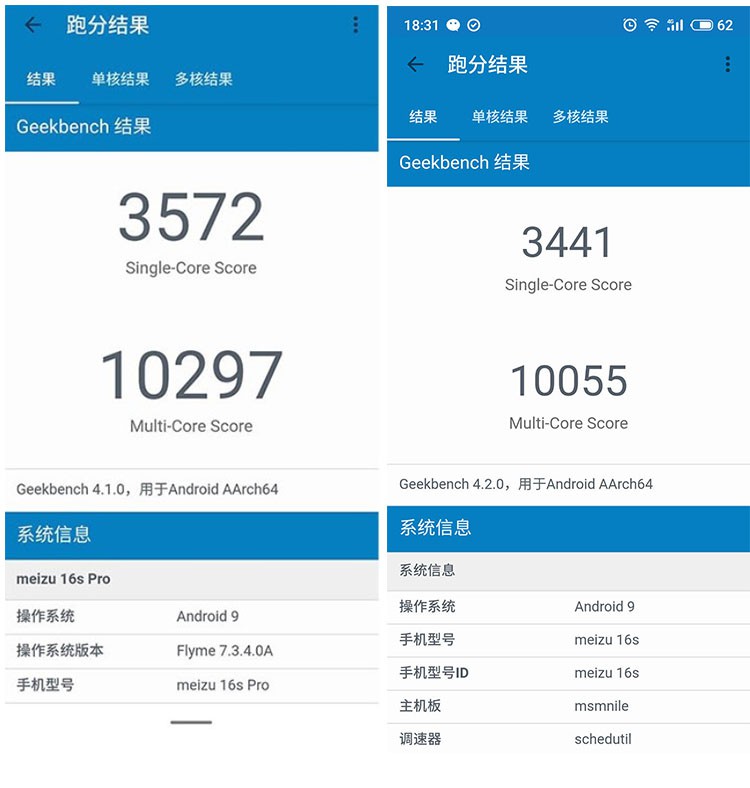The image size is (750, 788).
Task: Tap the home gesture bar at bottom
Action: point(191,722)
